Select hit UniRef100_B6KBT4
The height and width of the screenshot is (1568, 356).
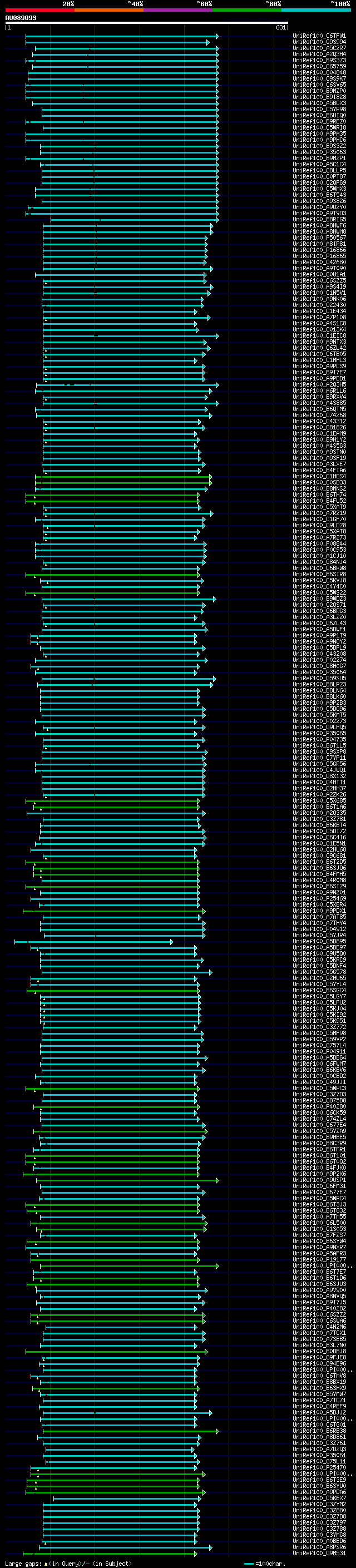click(x=319, y=825)
